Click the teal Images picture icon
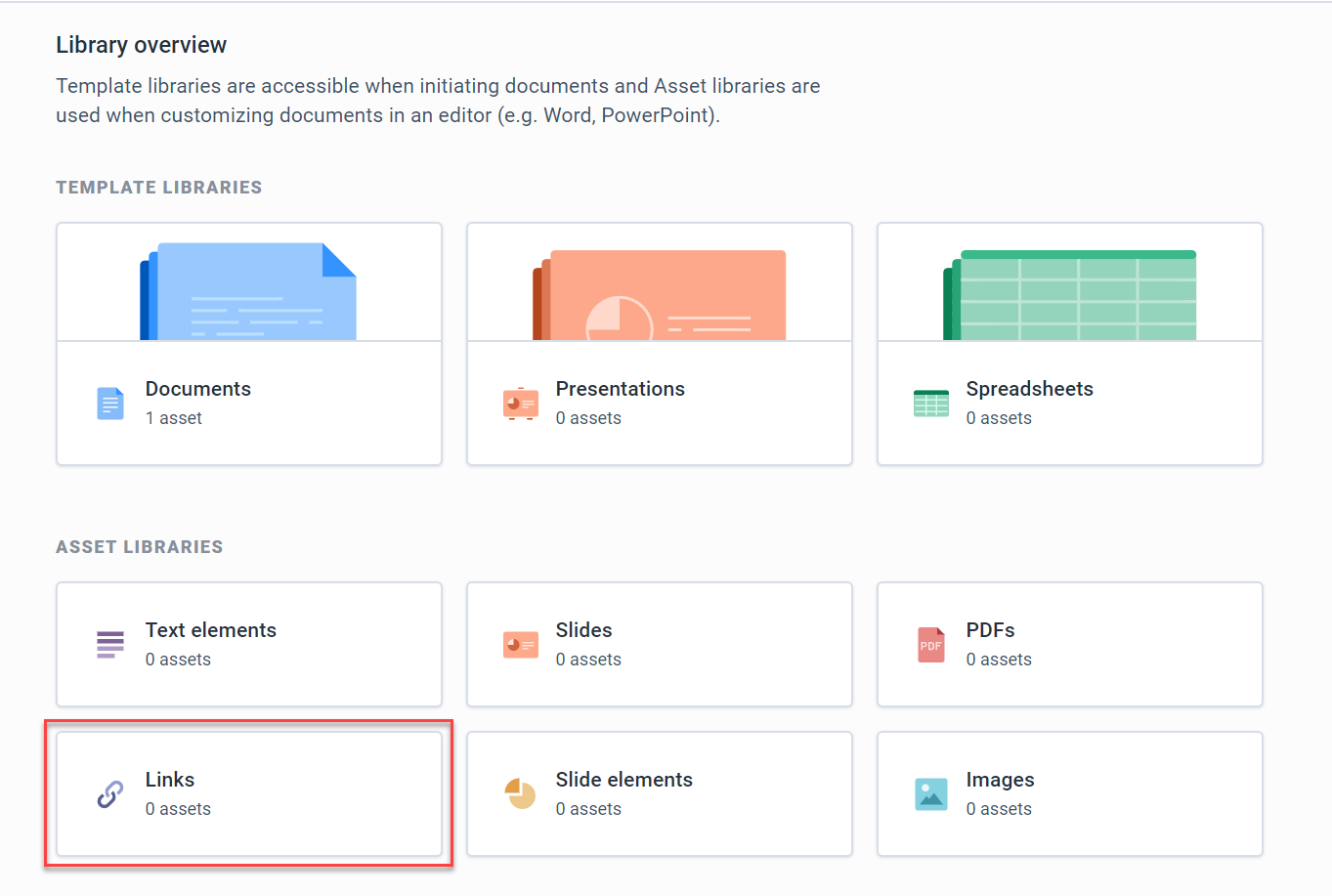Image resolution: width=1332 pixels, height=896 pixels. click(930, 794)
